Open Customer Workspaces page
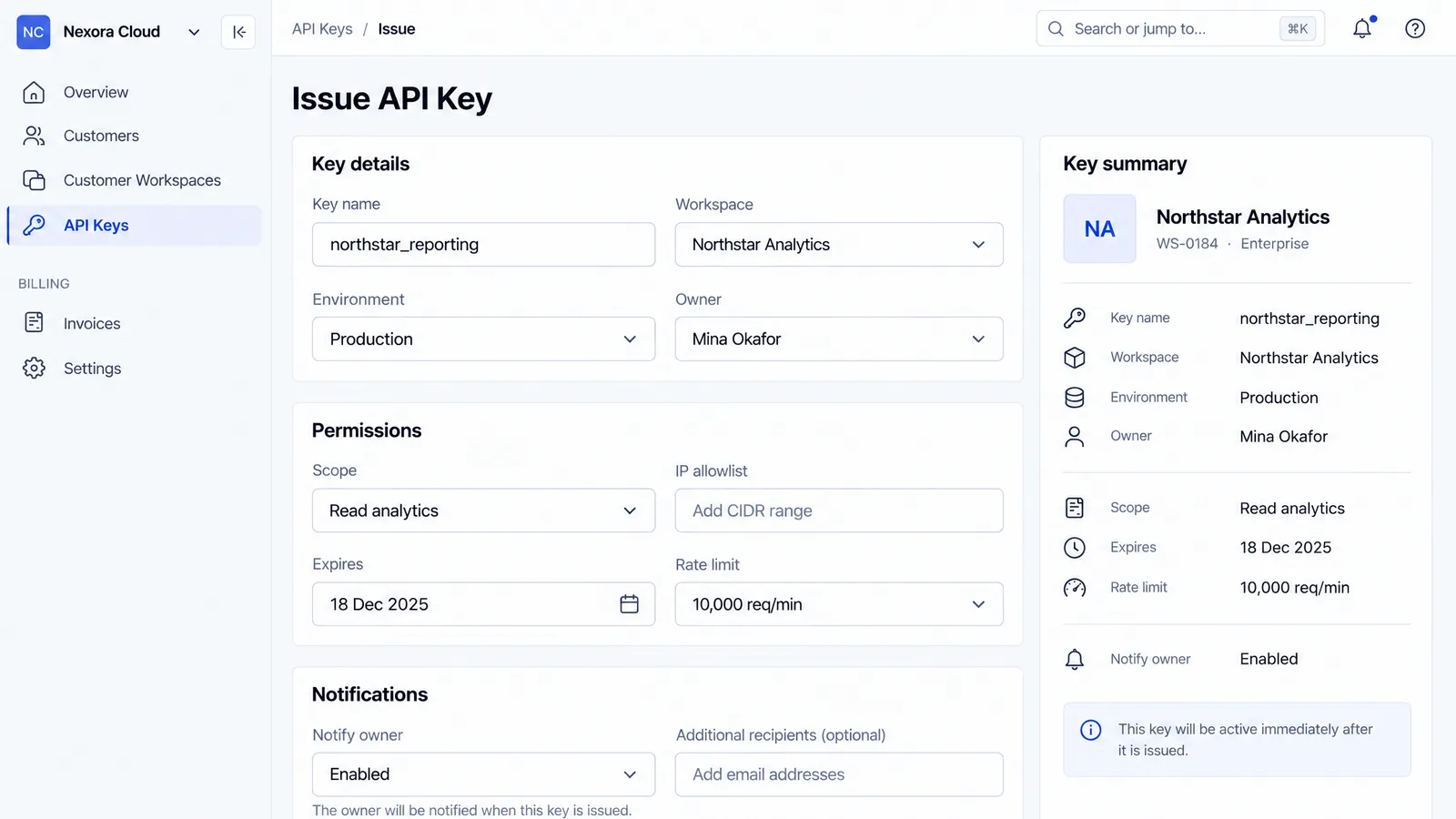 (x=134, y=180)
